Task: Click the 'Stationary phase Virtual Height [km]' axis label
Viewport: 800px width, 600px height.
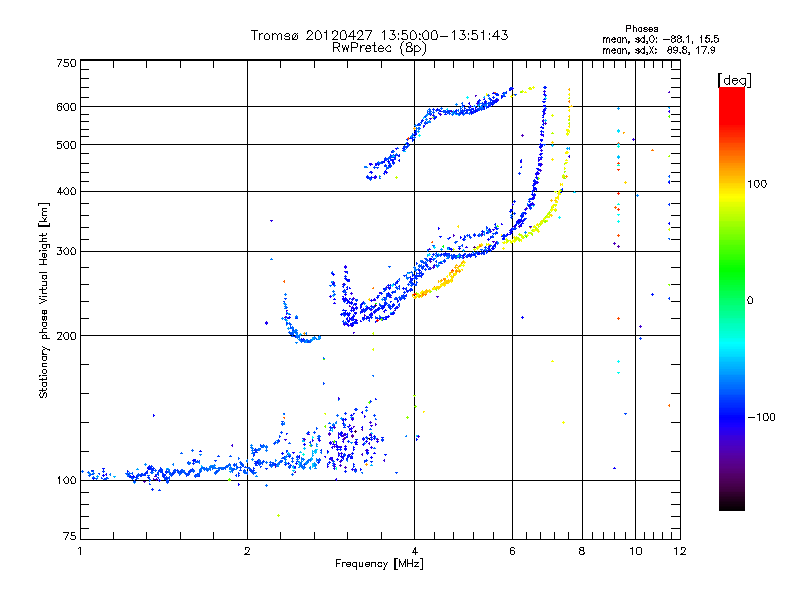Action: 43,300
